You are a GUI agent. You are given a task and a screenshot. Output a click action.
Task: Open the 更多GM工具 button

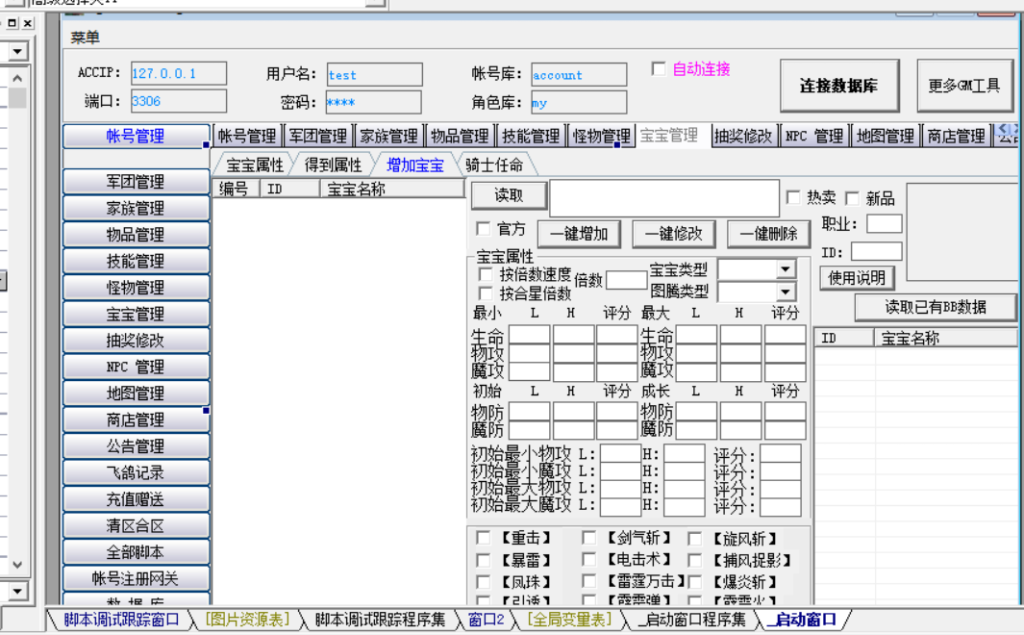click(x=964, y=86)
